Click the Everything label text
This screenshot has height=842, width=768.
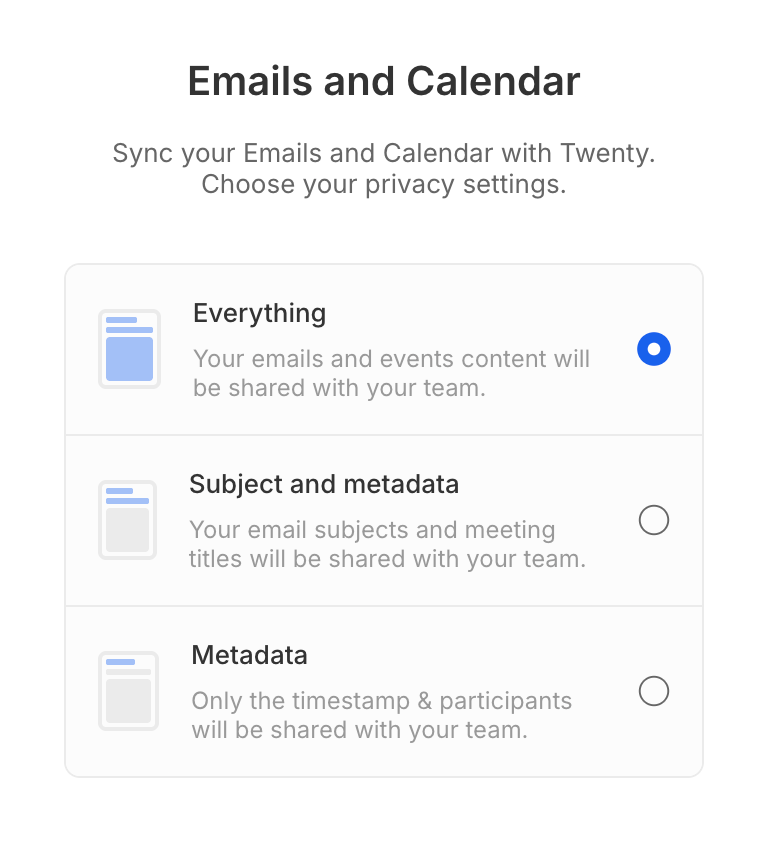coord(258,313)
